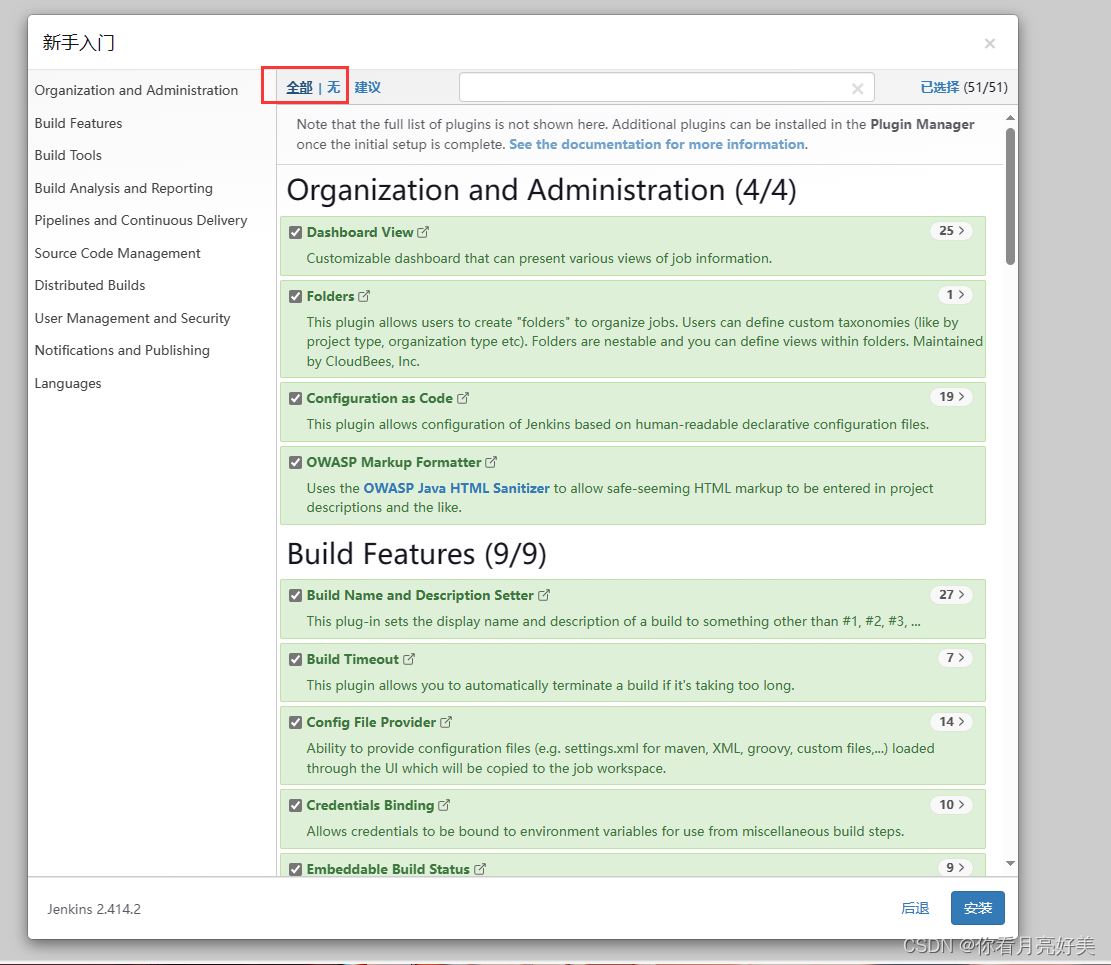Open Dashboard View external link icon
1111x965 pixels.
[423, 232]
